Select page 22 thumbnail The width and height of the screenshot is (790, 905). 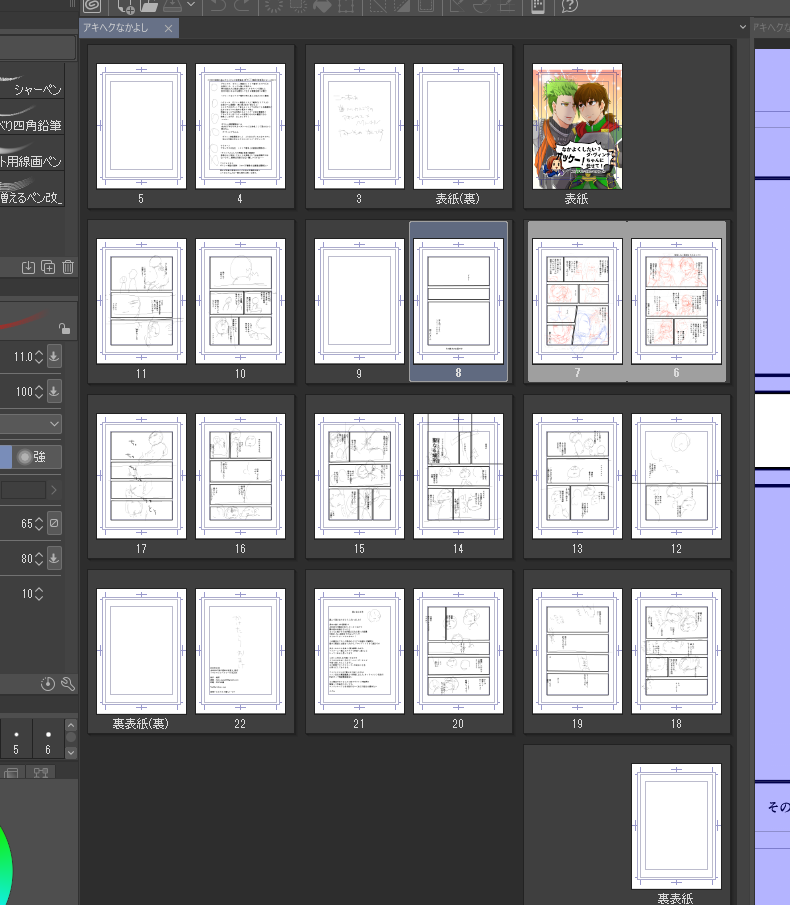click(240, 651)
